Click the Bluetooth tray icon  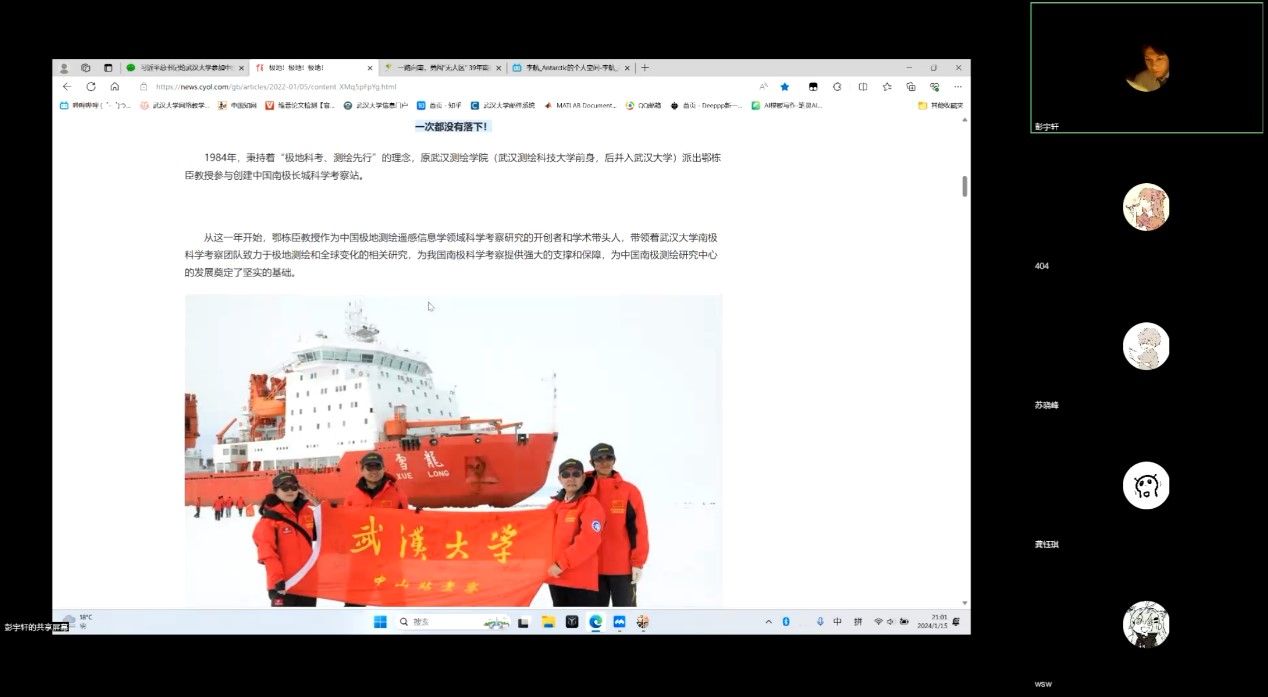click(786, 622)
